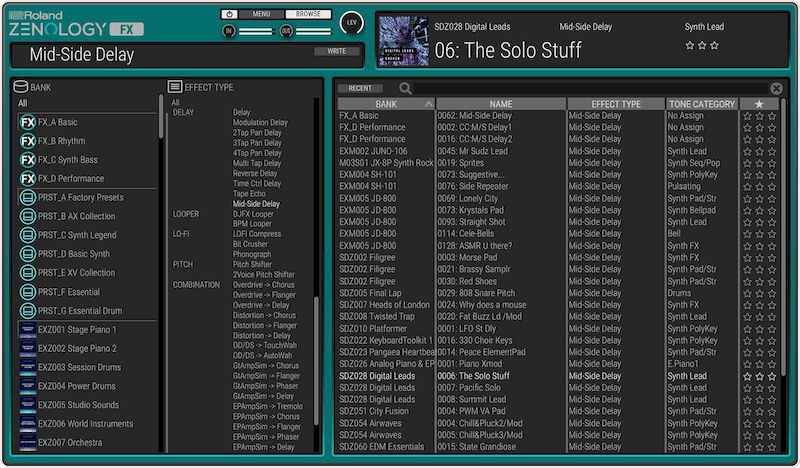Select the LO-FI effect category
800x468 pixels.
(181, 234)
